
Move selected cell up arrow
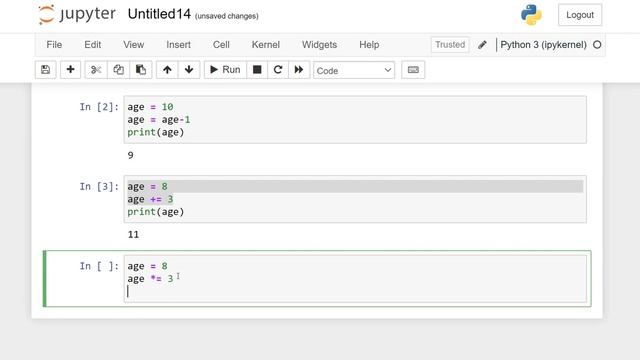167,70
